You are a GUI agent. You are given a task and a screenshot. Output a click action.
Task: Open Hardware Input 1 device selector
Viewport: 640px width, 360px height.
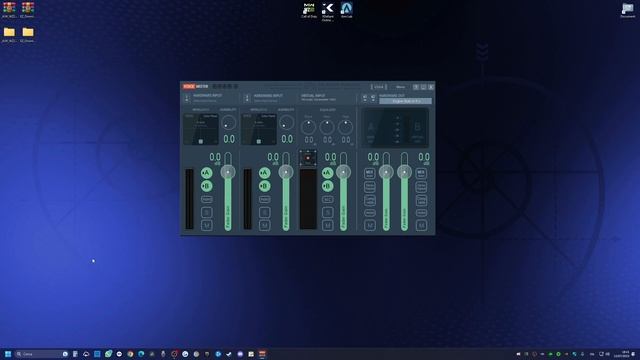point(187,98)
